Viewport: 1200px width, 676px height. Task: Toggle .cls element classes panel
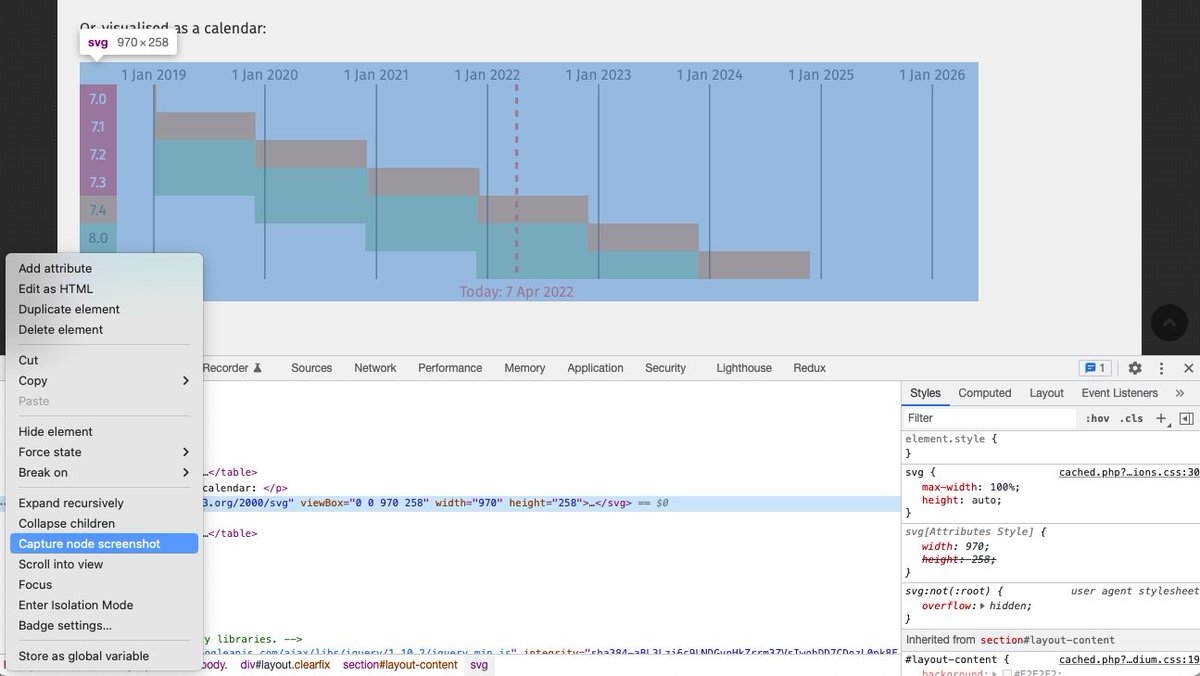pyautogui.click(x=1132, y=418)
